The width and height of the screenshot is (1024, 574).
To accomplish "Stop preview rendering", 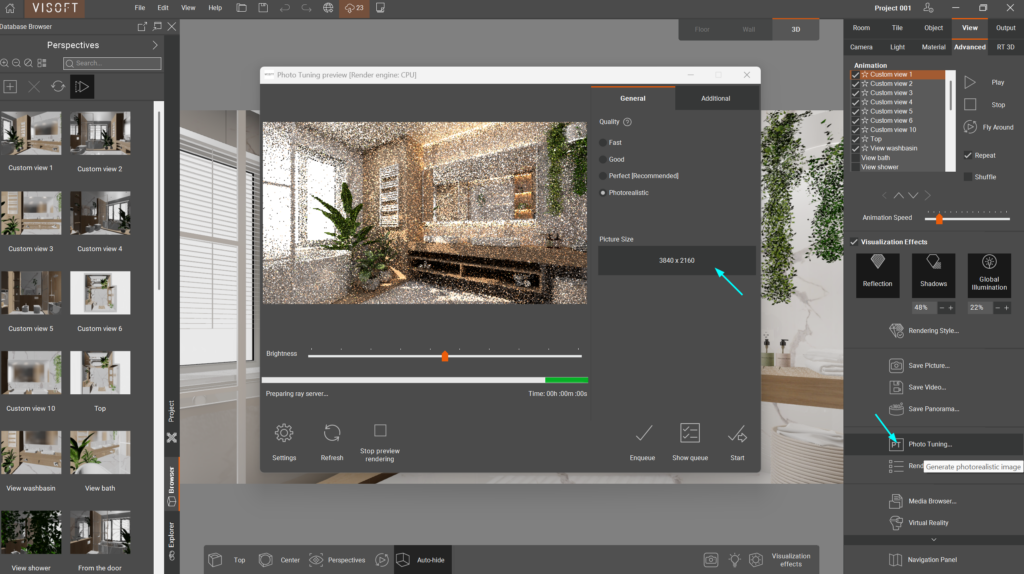I will pos(380,443).
